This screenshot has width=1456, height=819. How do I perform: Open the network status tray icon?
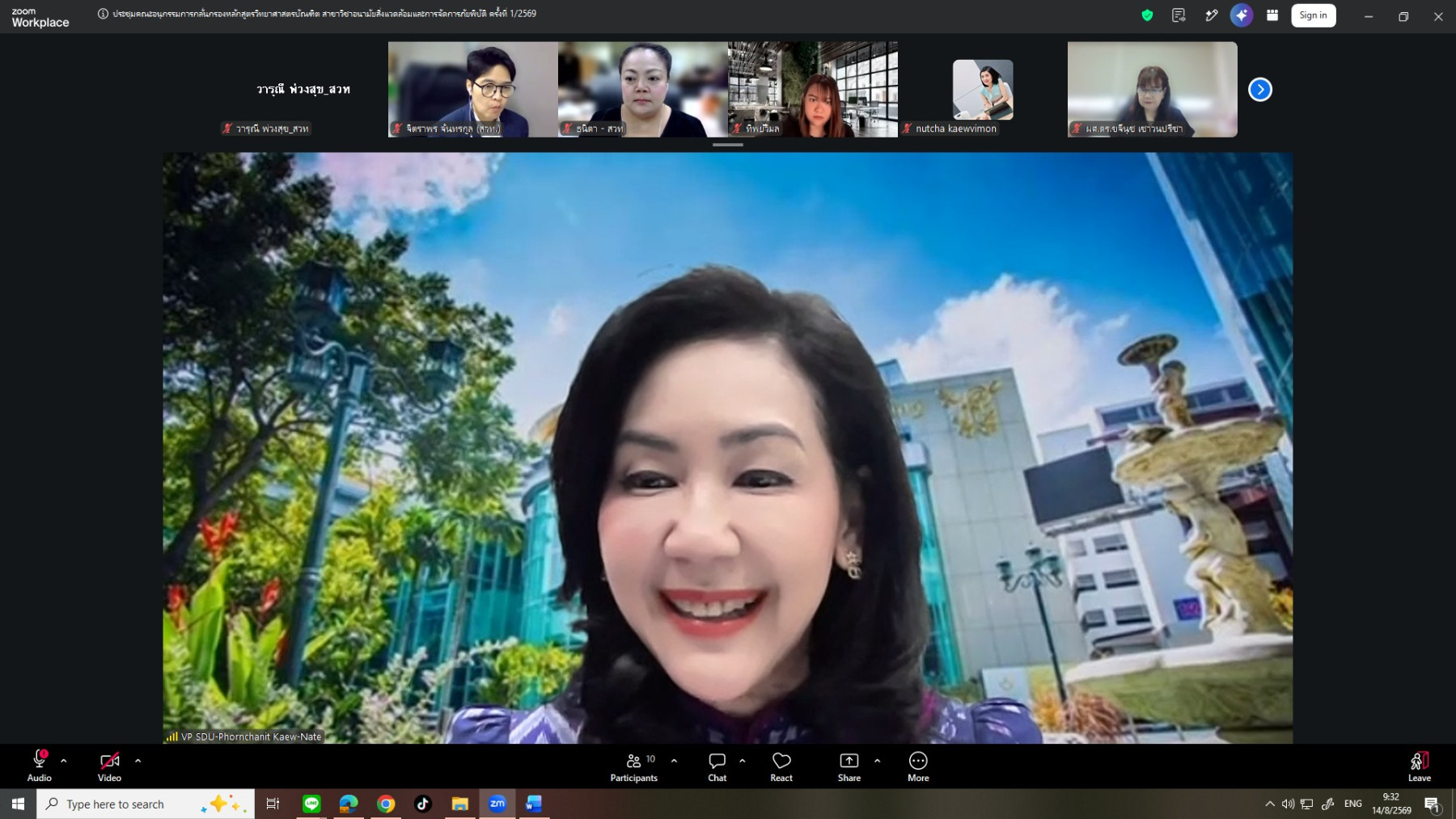click(x=1307, y=804)
